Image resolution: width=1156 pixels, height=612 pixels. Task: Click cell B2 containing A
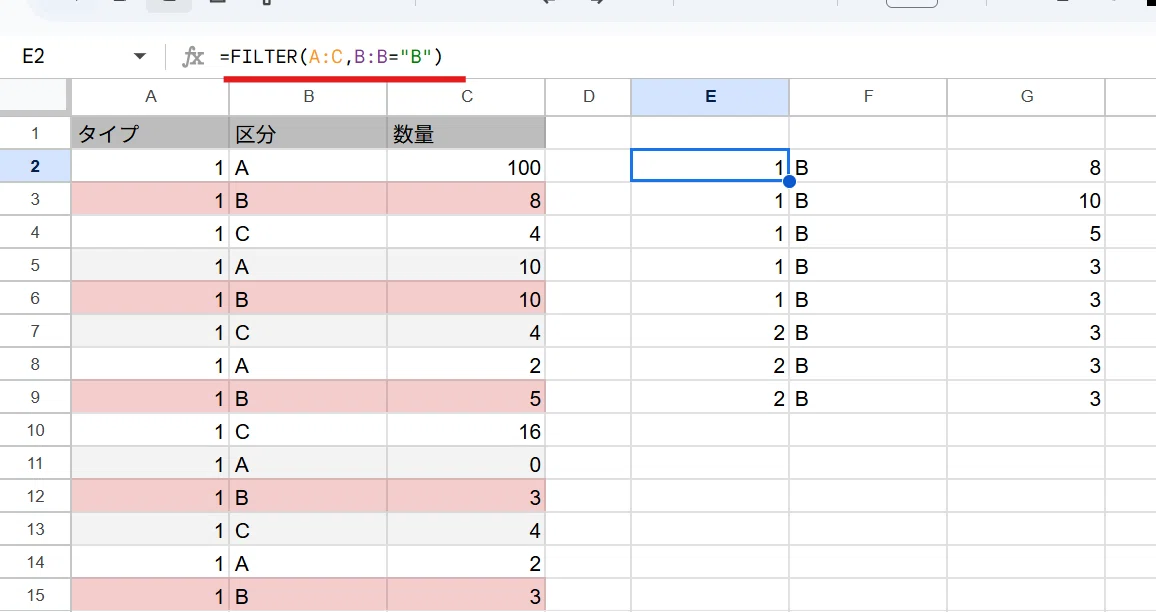pos(308,167)
